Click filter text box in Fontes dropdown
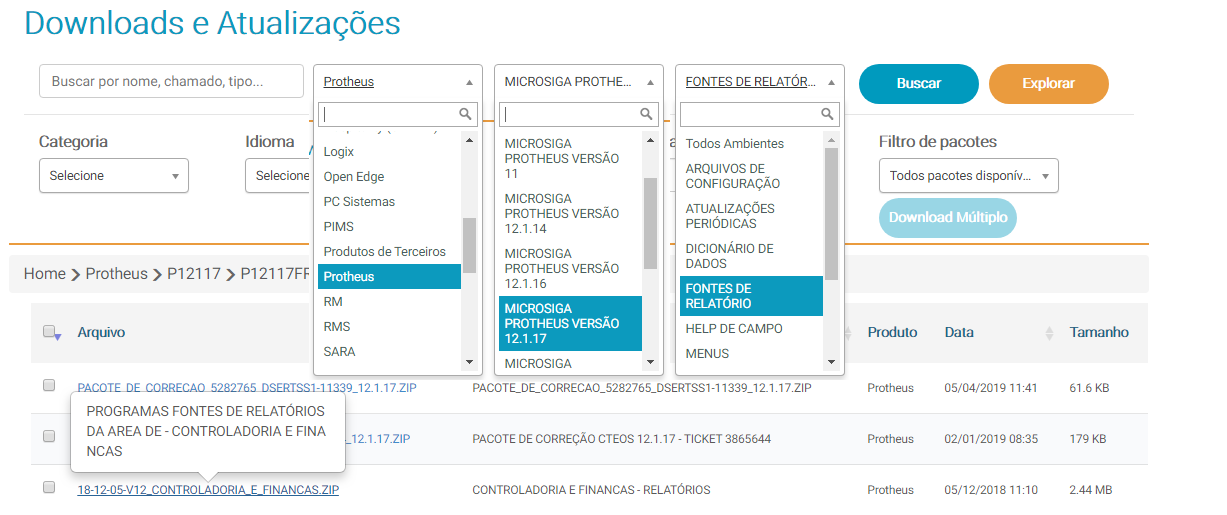The image size is (1227, 515). [x=759, y=114]
